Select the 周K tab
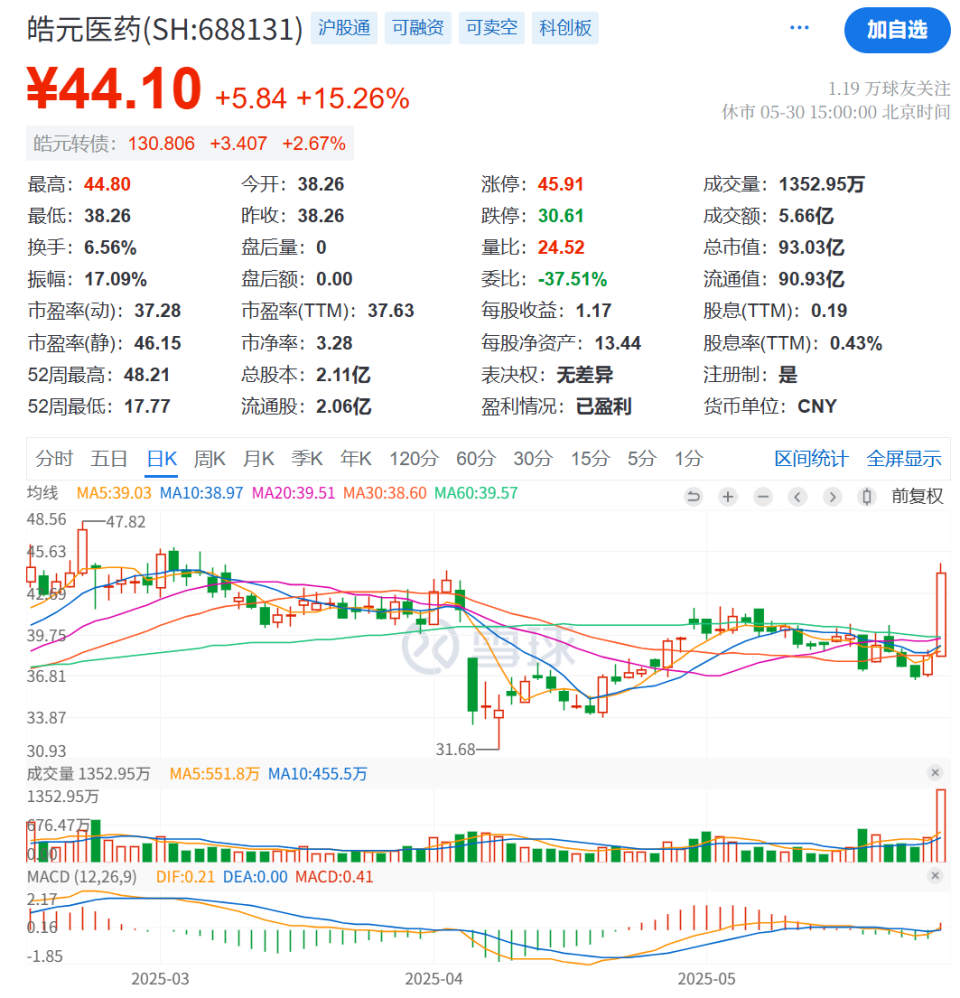The width and height of the screenshot is (960, 998). [x=209, y=458]
